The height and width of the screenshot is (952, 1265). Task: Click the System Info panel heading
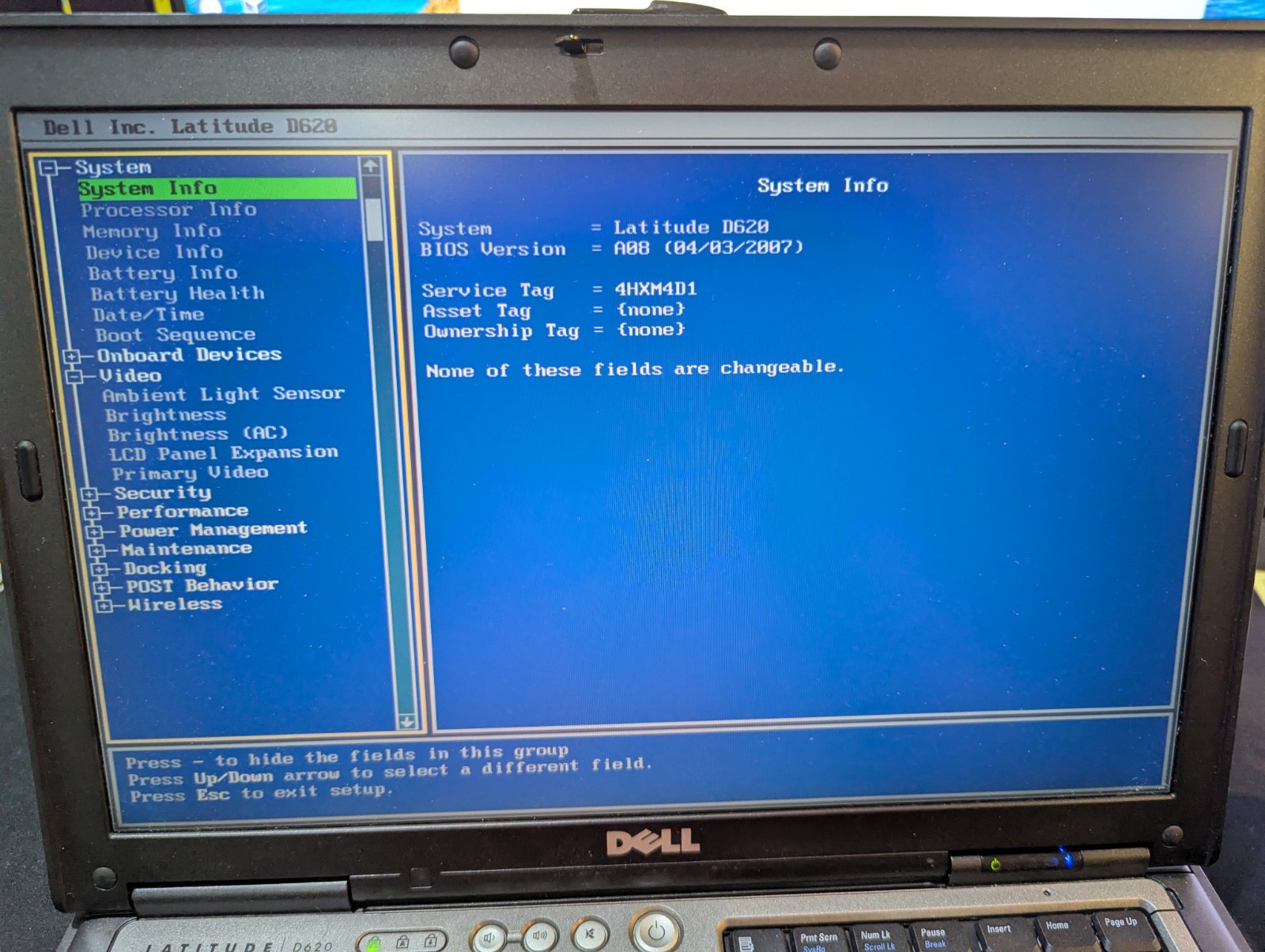[x=823, y=185]
